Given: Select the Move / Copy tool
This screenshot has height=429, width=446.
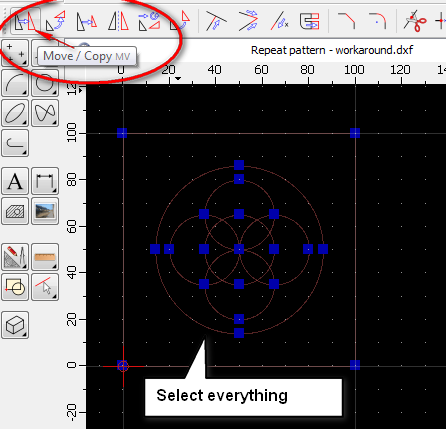Looking at the screenshot, I should click(26, 21).
